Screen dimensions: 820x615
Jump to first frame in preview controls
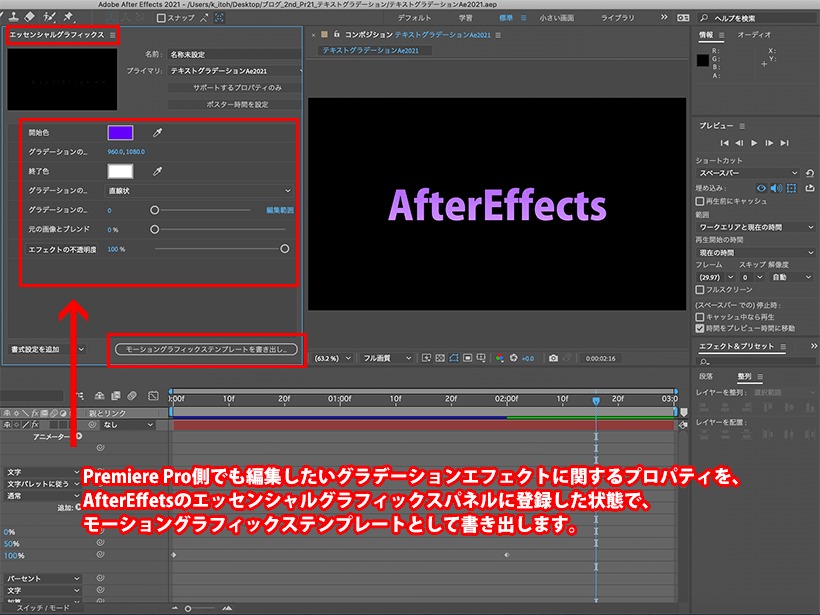click(724, 143)
